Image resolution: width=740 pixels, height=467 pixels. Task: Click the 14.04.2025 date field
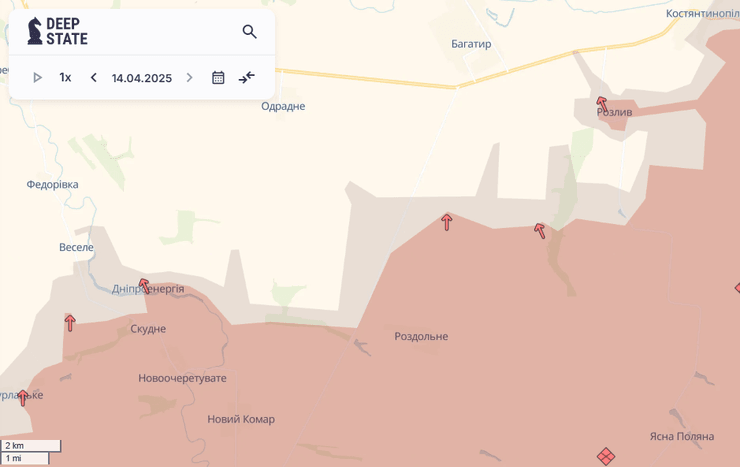click(x=141, y=78)
